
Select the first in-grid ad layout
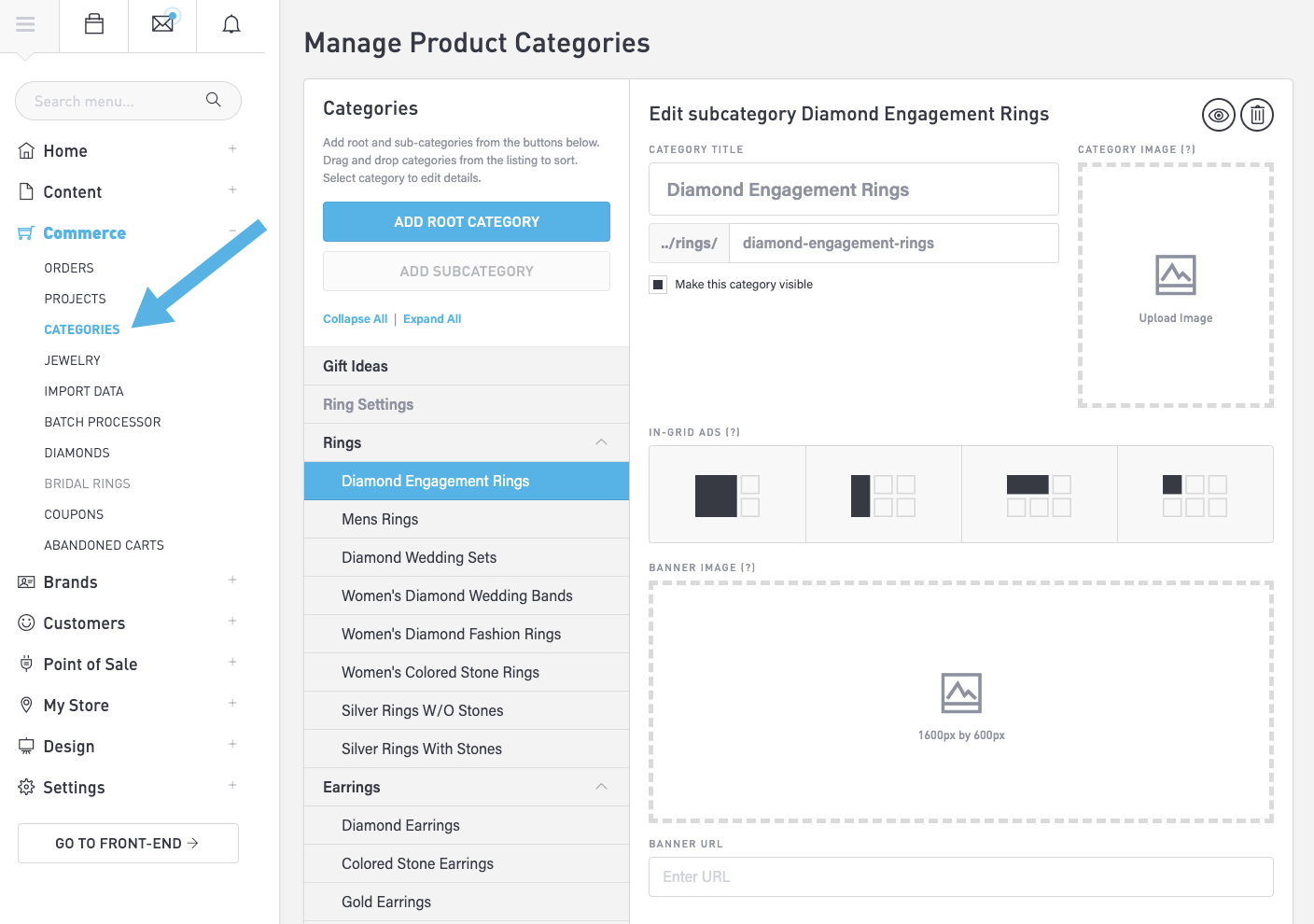tap(727, 496)
